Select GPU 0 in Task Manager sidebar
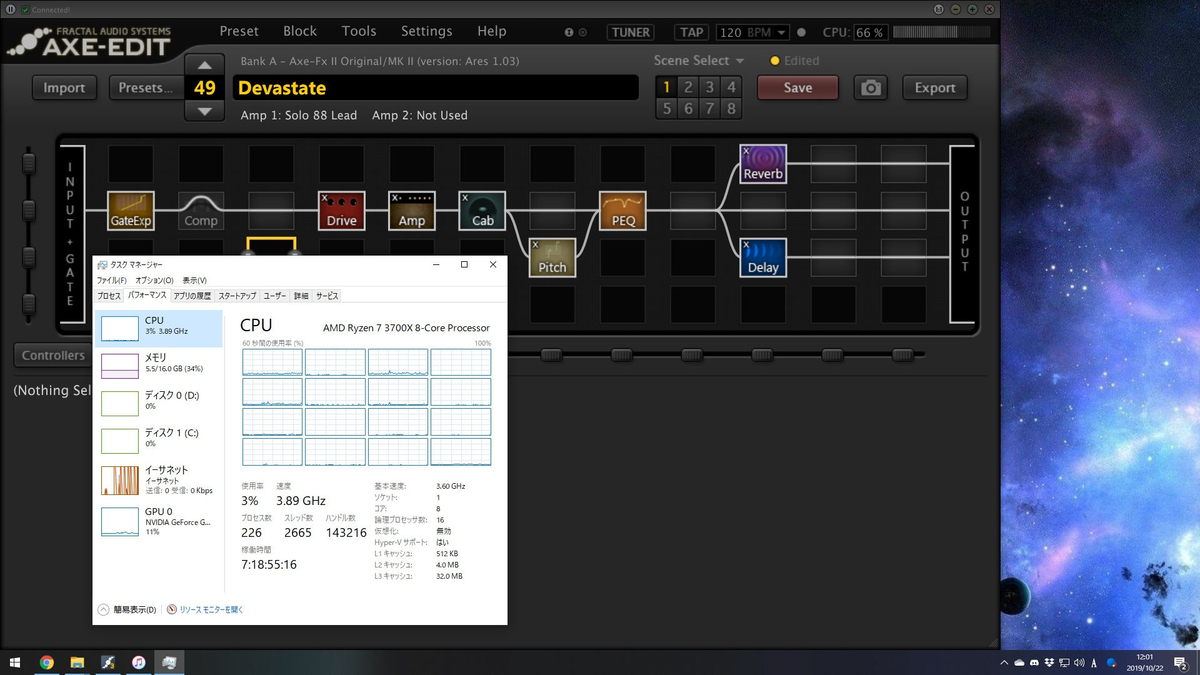This screenshot has width=1200, height=675. (158, 520)
